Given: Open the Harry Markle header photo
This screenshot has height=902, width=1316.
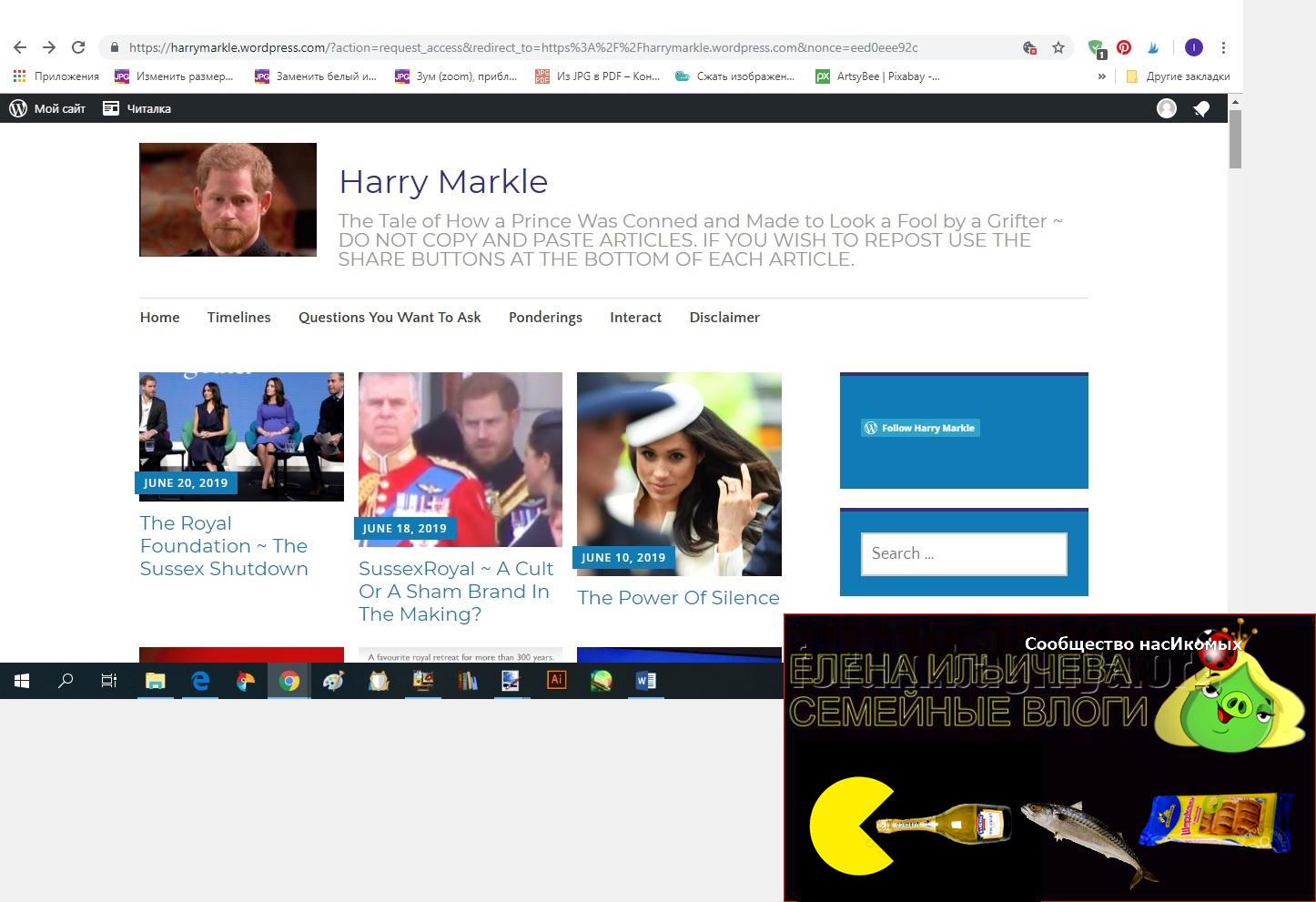Looking at the screenshot, I should (228, 199).
